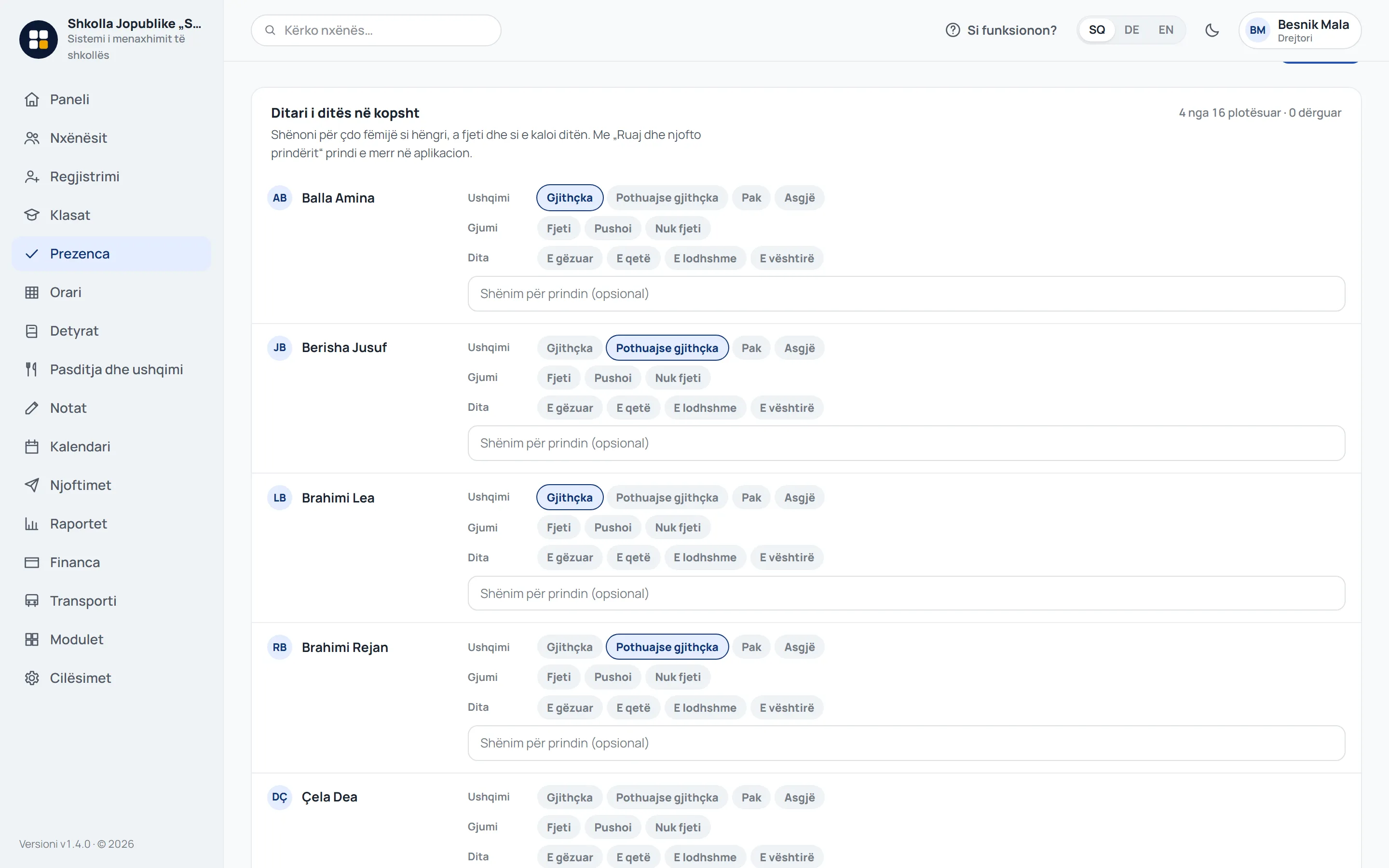The height and width of the screenshot is (868, 1389).
Task: Click the Detyrat document icon
Action: pos(31,331)
